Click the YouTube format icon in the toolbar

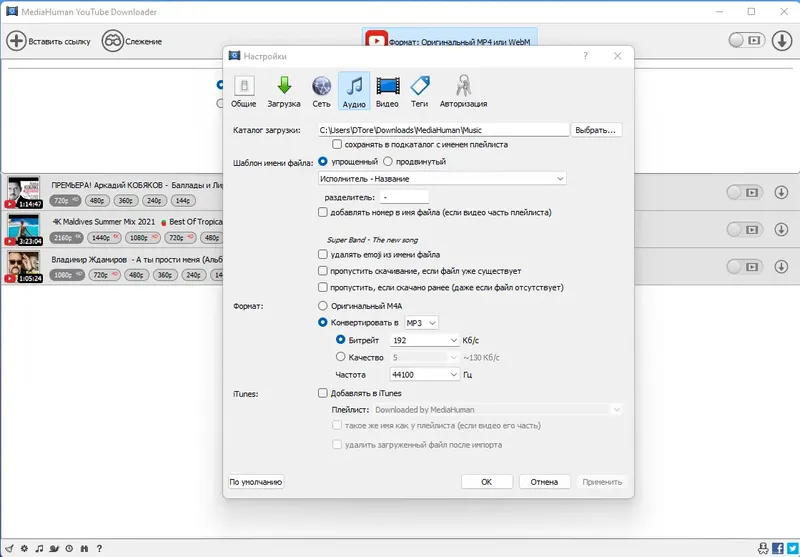[x=376, y=40]
